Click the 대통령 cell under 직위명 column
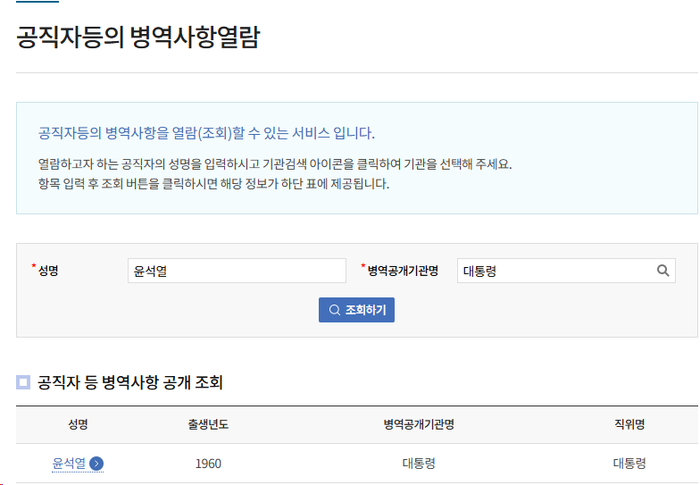The height and width of the screenshot is (485, 700). point(629,464)
